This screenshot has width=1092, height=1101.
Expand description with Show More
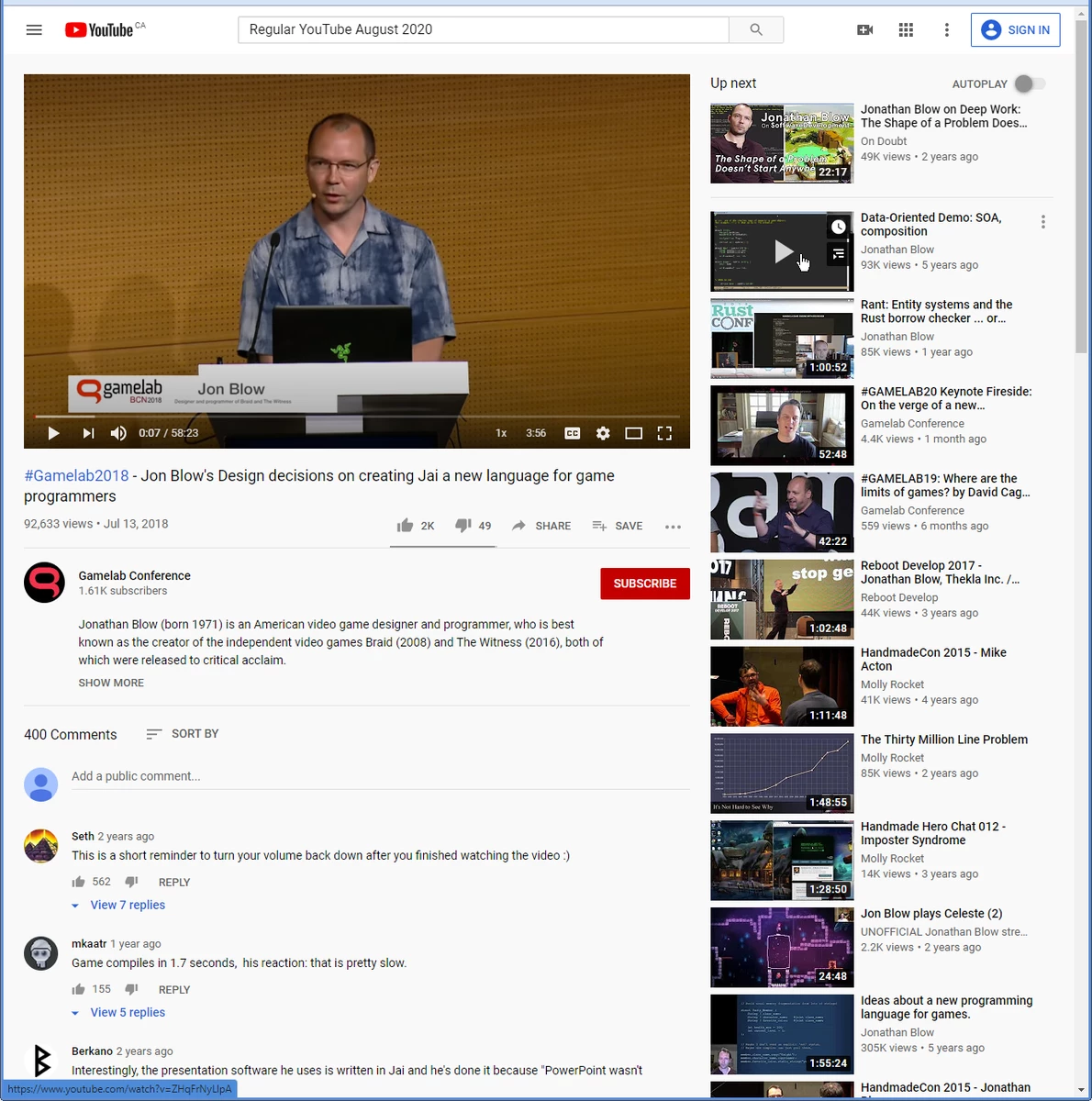click(111, 683)
